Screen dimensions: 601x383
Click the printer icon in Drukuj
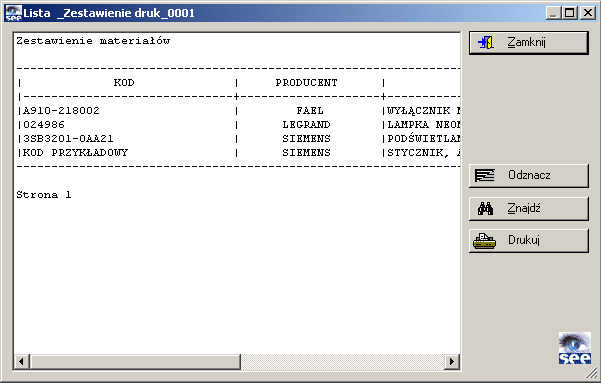(484, 241)
